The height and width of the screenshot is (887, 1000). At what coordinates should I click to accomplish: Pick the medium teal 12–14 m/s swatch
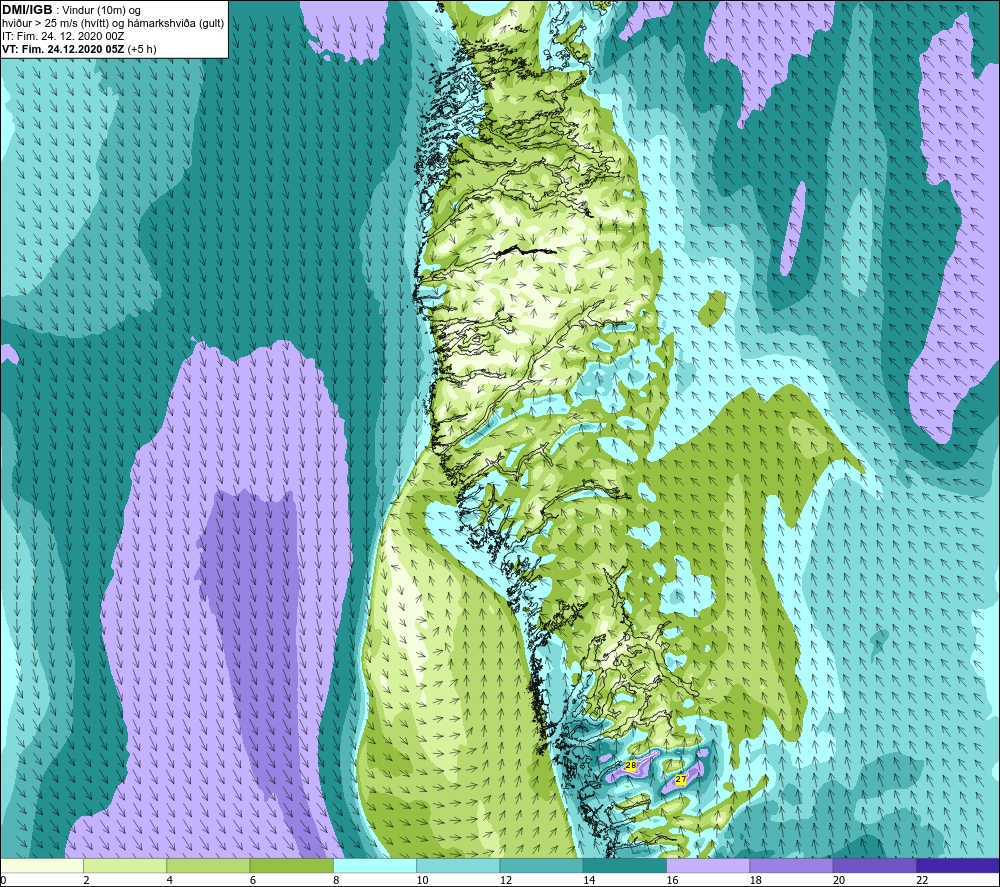(541, 865)
